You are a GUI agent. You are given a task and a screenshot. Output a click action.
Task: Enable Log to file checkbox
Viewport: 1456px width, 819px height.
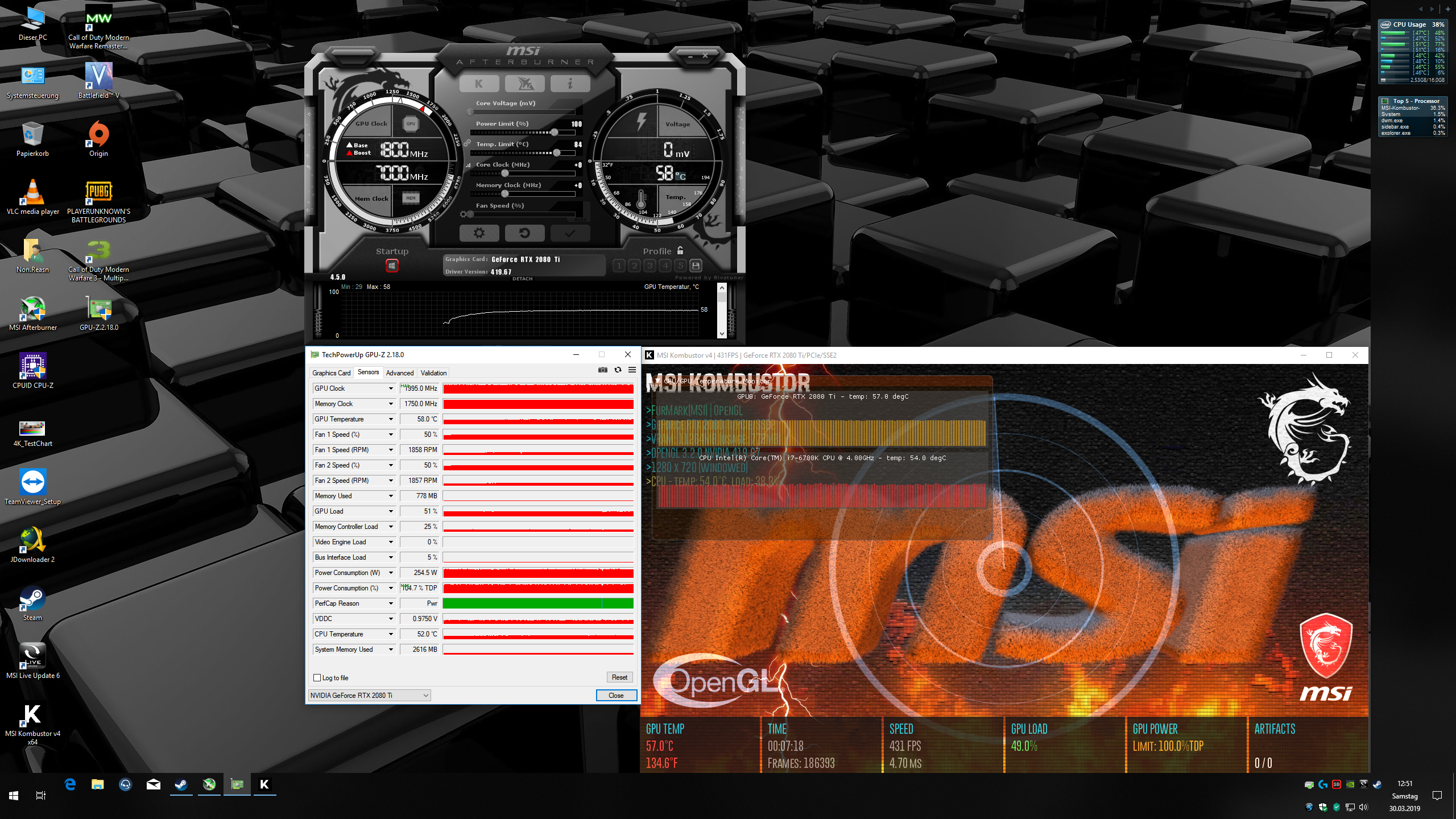[x=317, y=678]
